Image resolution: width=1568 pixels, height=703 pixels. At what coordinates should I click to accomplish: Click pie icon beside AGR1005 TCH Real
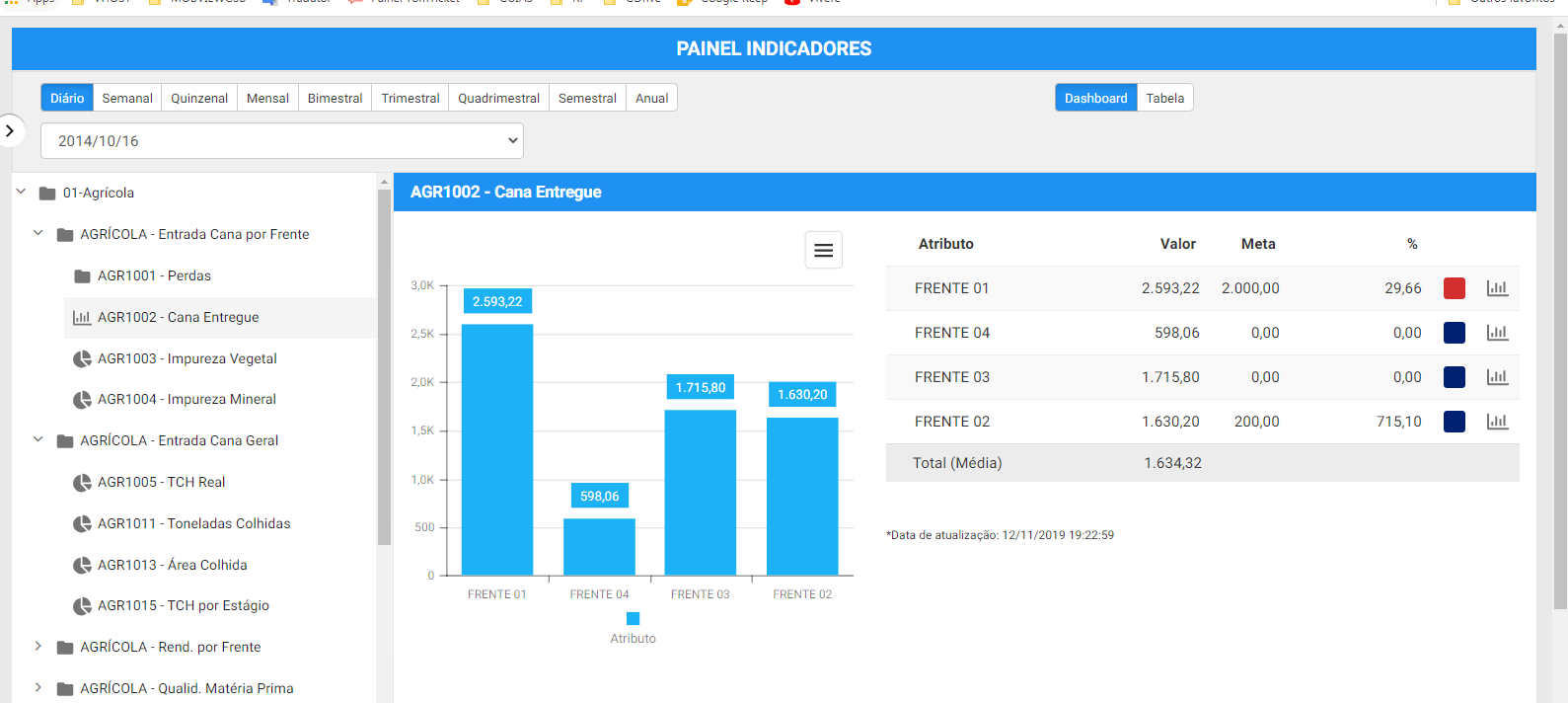click(x=82, y=483)
